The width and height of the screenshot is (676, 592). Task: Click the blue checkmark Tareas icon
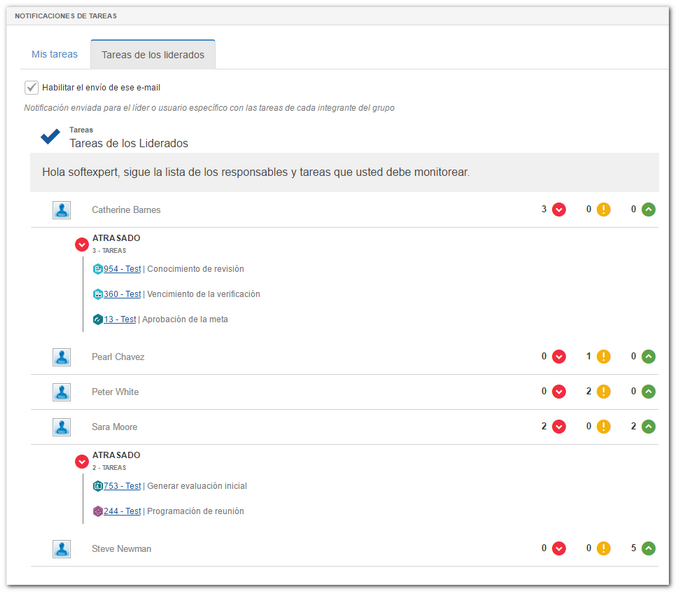pyautogui.click(x=50, y=137)
